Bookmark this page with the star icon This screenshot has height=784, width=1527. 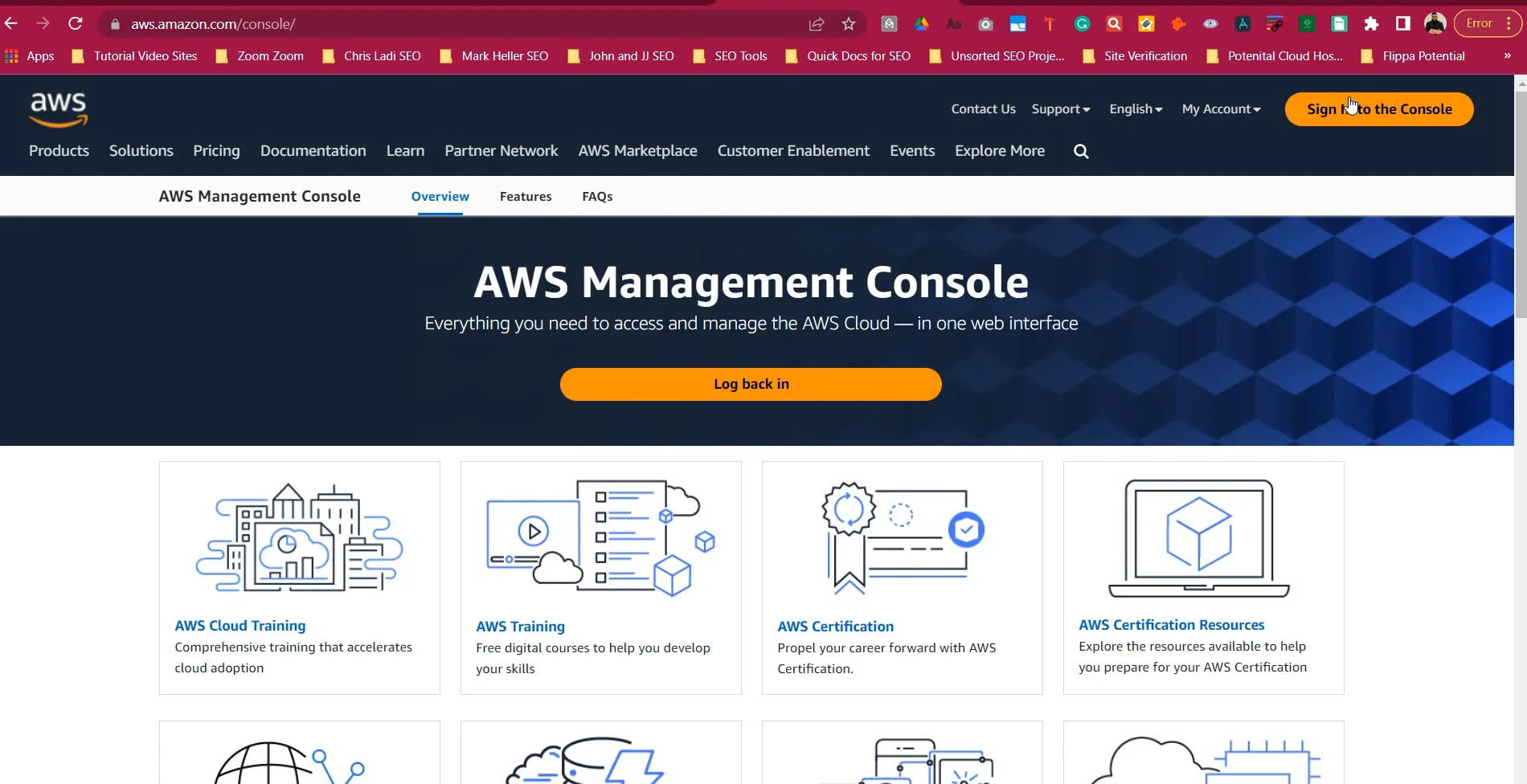click(x=849, y=24)
